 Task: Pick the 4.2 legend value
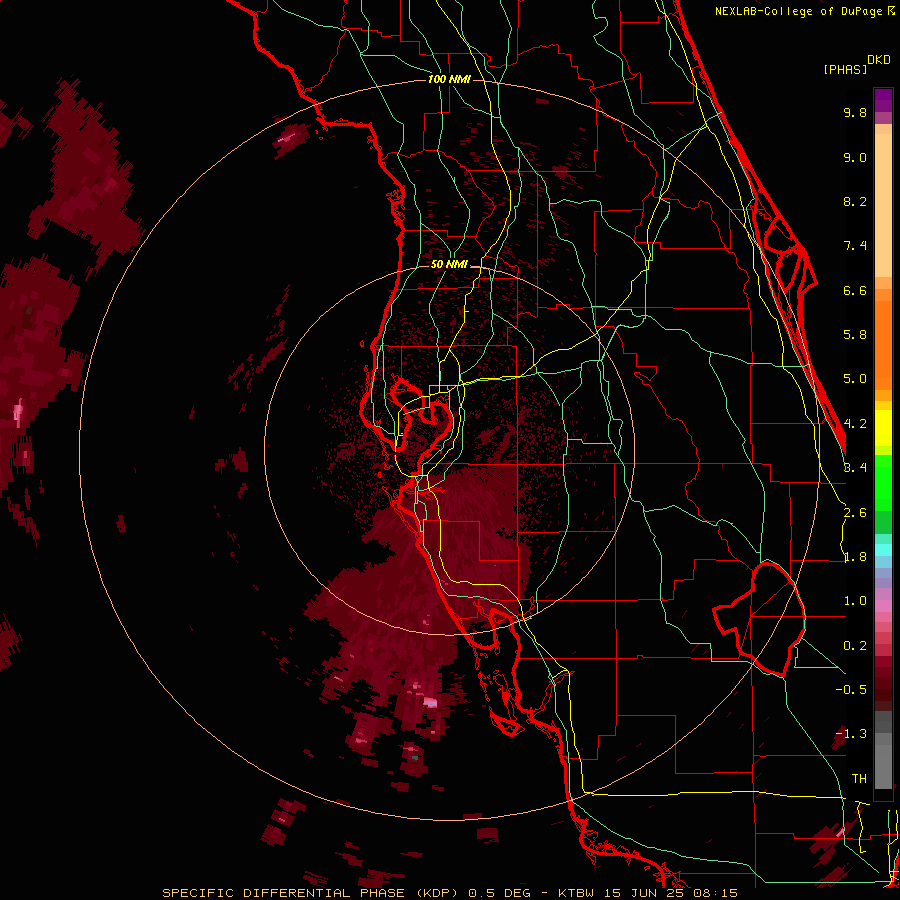[855, 424]
